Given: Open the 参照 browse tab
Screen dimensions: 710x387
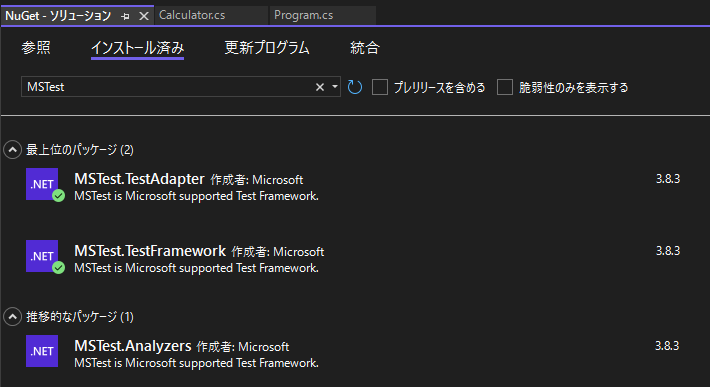Looking at the screenshot, I should pos(36,48).
